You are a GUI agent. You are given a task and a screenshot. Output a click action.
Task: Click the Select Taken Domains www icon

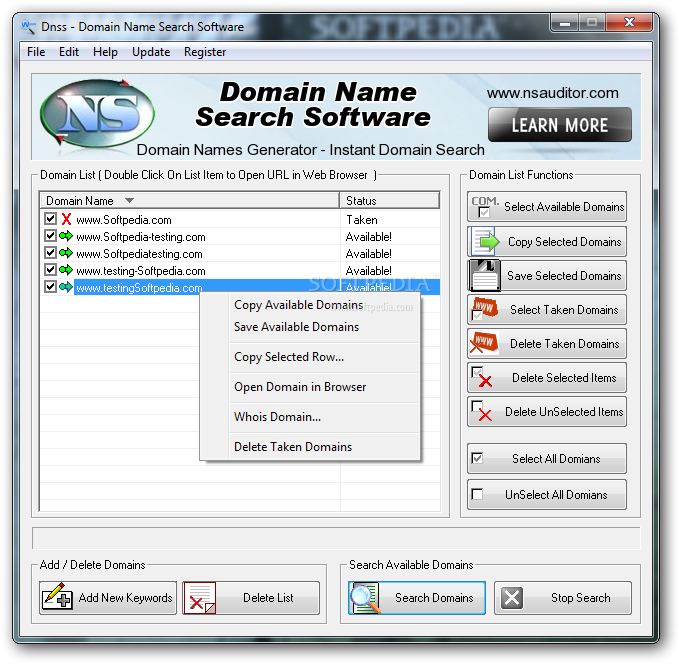[x=484, y=309]
